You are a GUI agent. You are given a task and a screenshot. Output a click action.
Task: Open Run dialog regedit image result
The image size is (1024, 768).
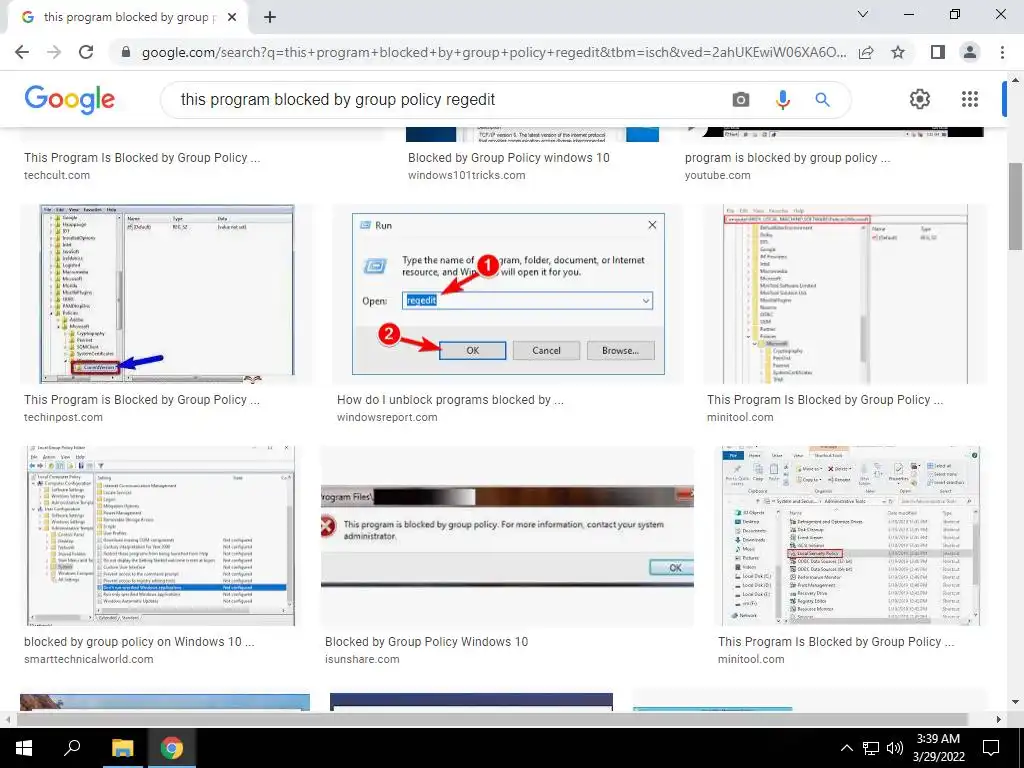click(x=508, y=294)
